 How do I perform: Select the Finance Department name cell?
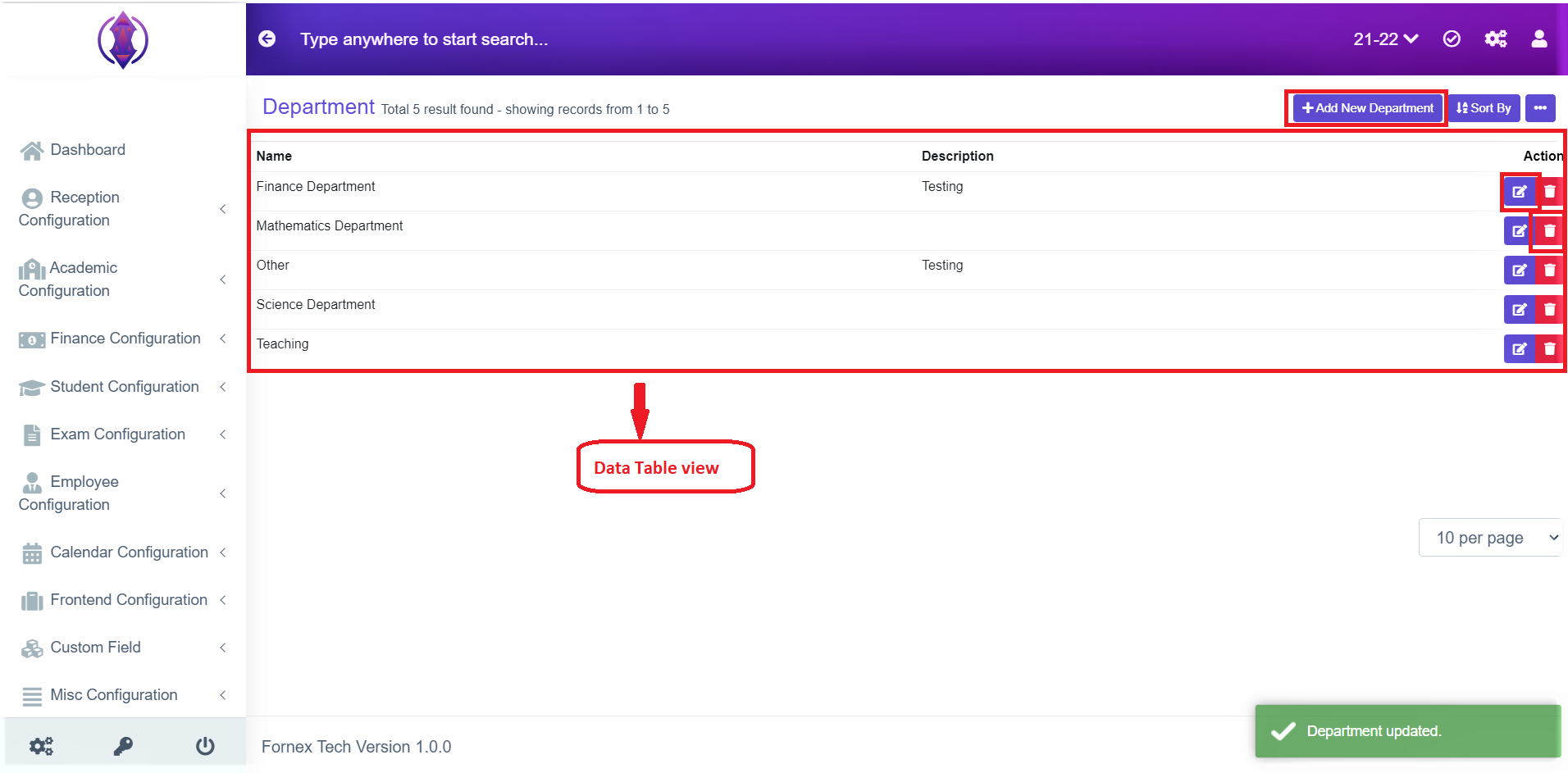pyautogui.click(x=316, y=187)
